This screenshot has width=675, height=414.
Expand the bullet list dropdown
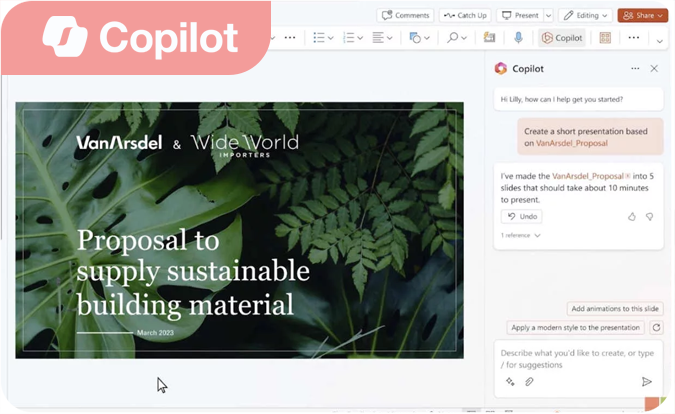point(332,38)
